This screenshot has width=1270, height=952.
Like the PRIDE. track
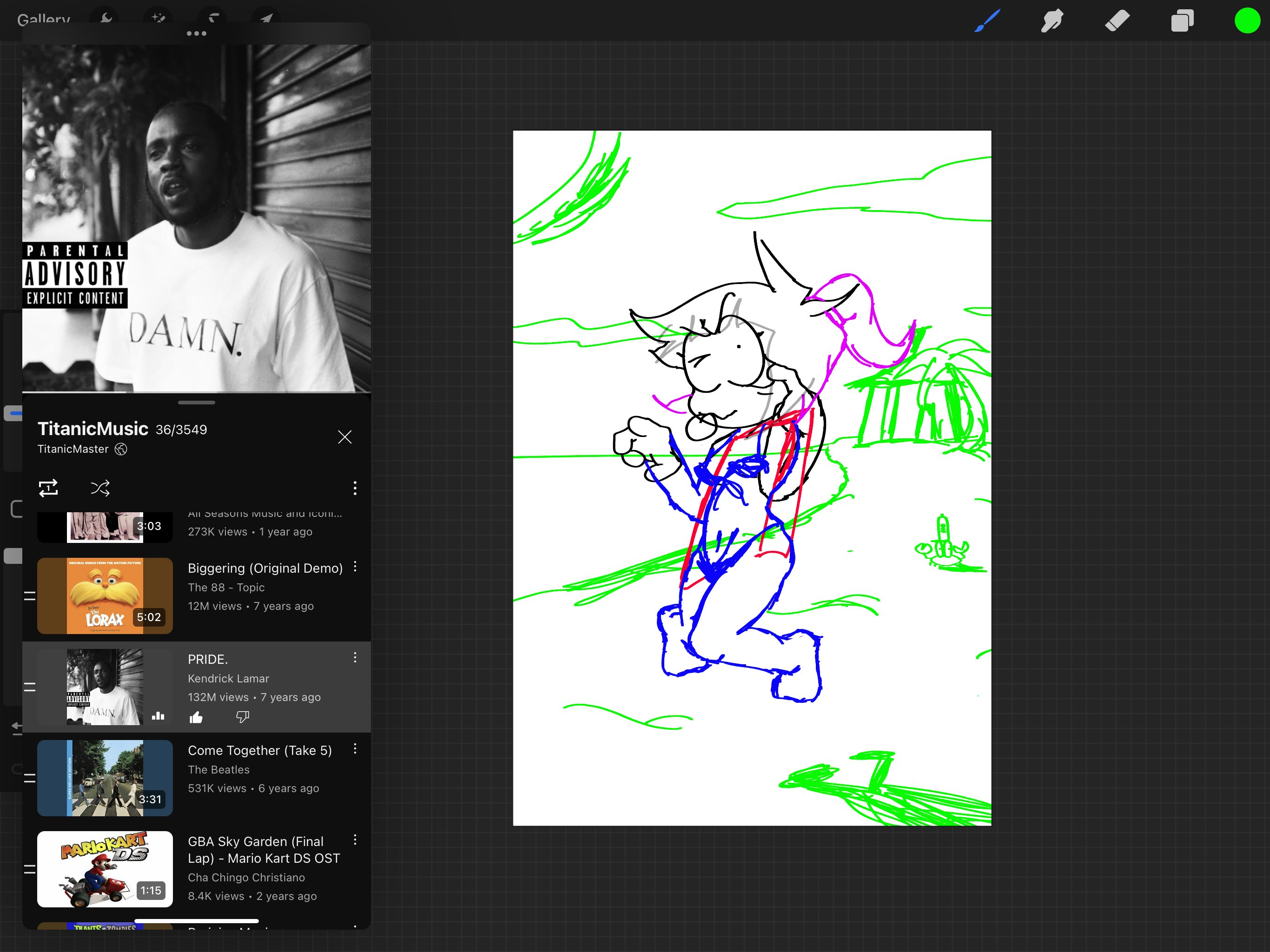coord(196,717)
